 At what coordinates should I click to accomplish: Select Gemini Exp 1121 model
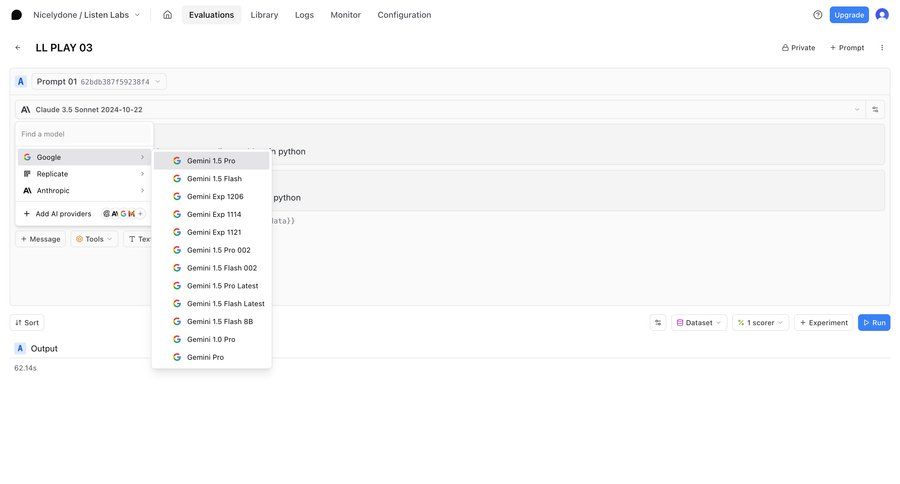211,232
